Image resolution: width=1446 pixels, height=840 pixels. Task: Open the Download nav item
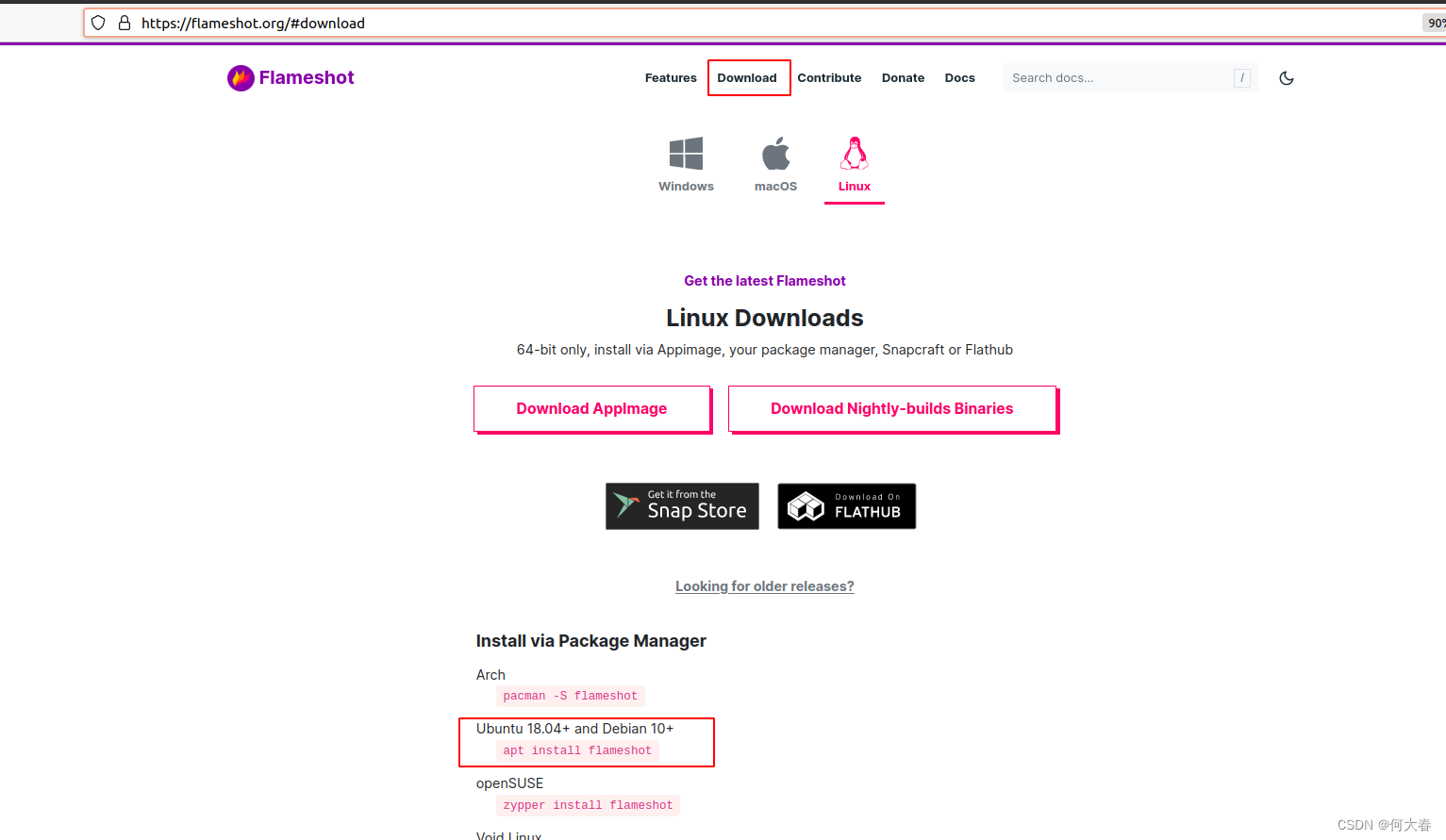[747, 78]
